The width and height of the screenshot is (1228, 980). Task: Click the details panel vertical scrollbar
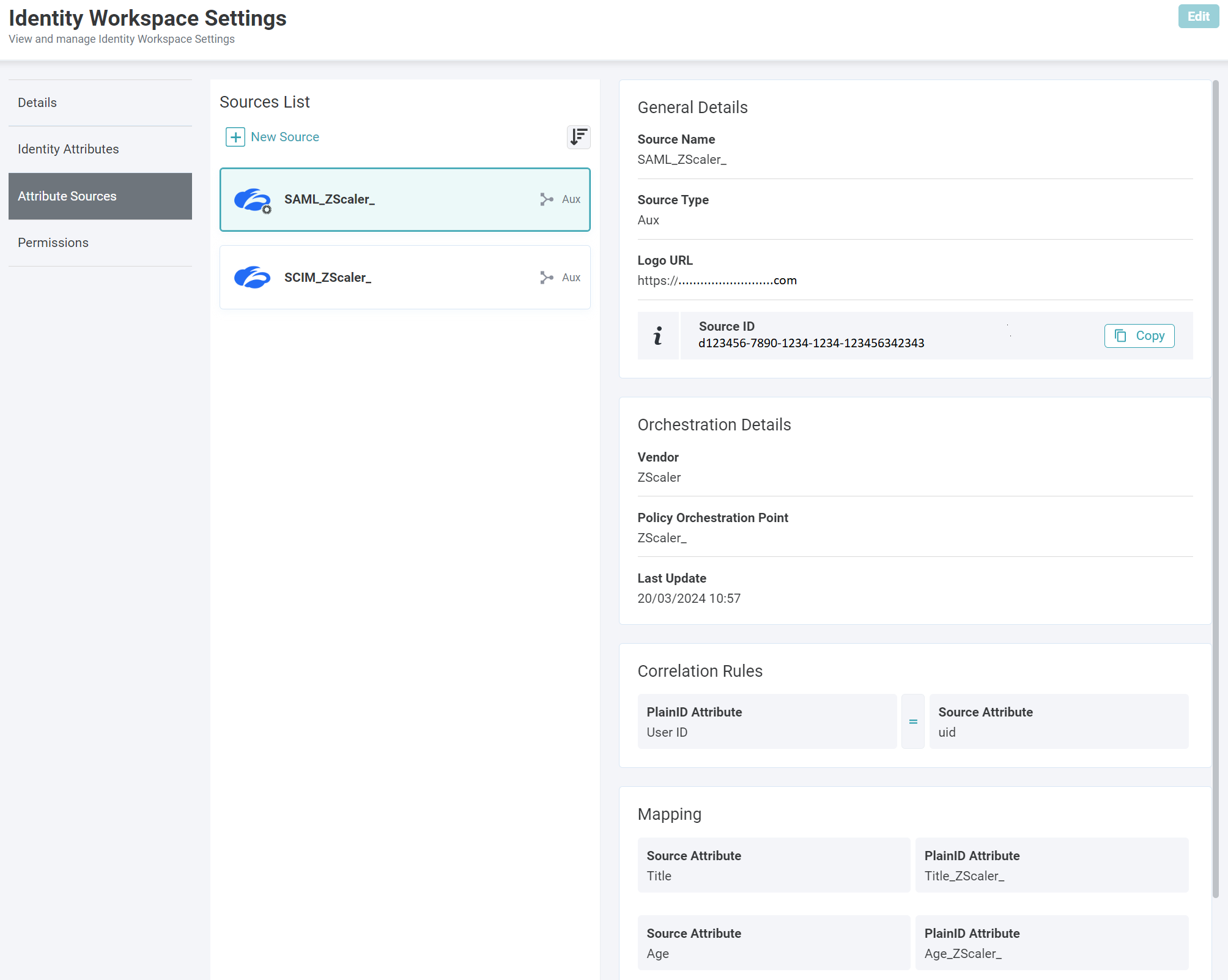click(1216, 489)
